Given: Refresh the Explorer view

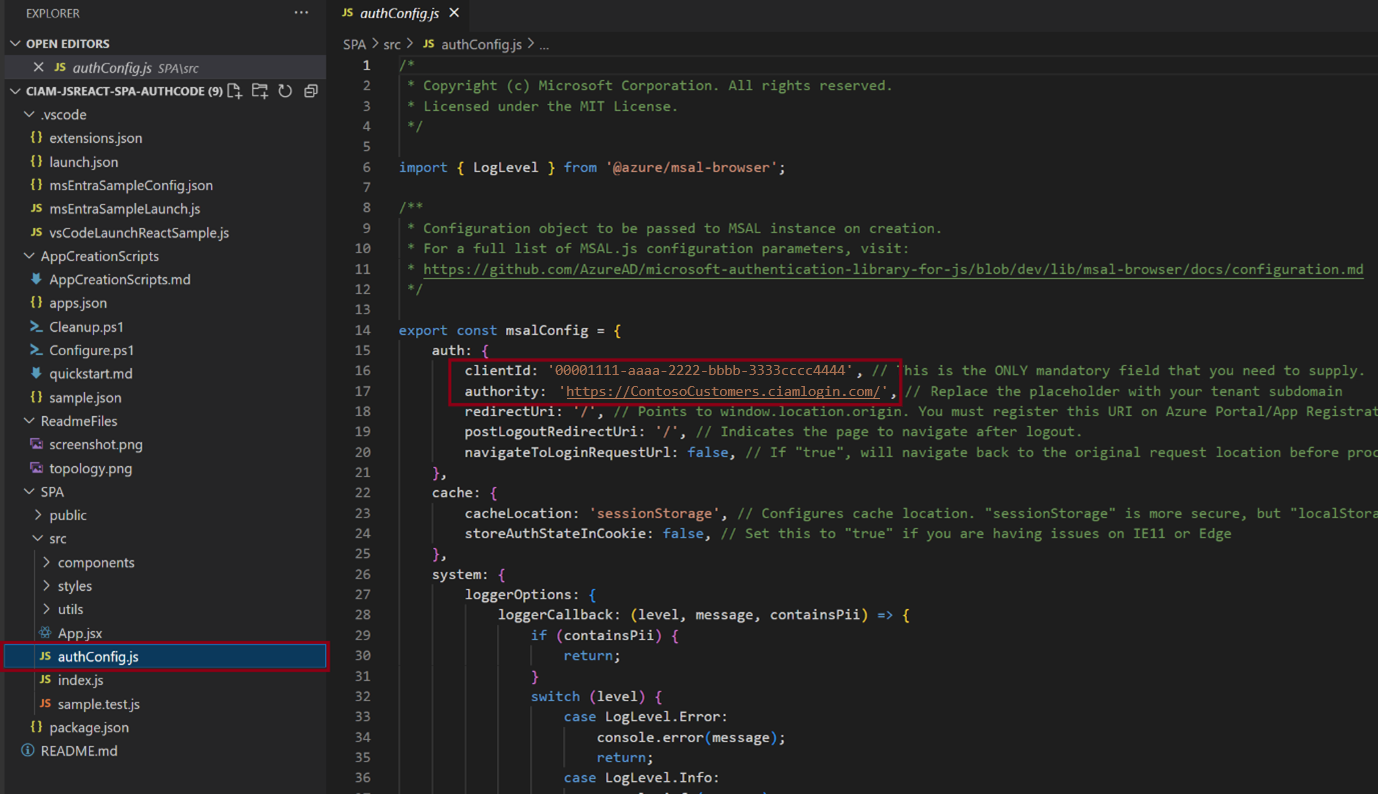Looking at the screenshot, I should pos(283,90).
